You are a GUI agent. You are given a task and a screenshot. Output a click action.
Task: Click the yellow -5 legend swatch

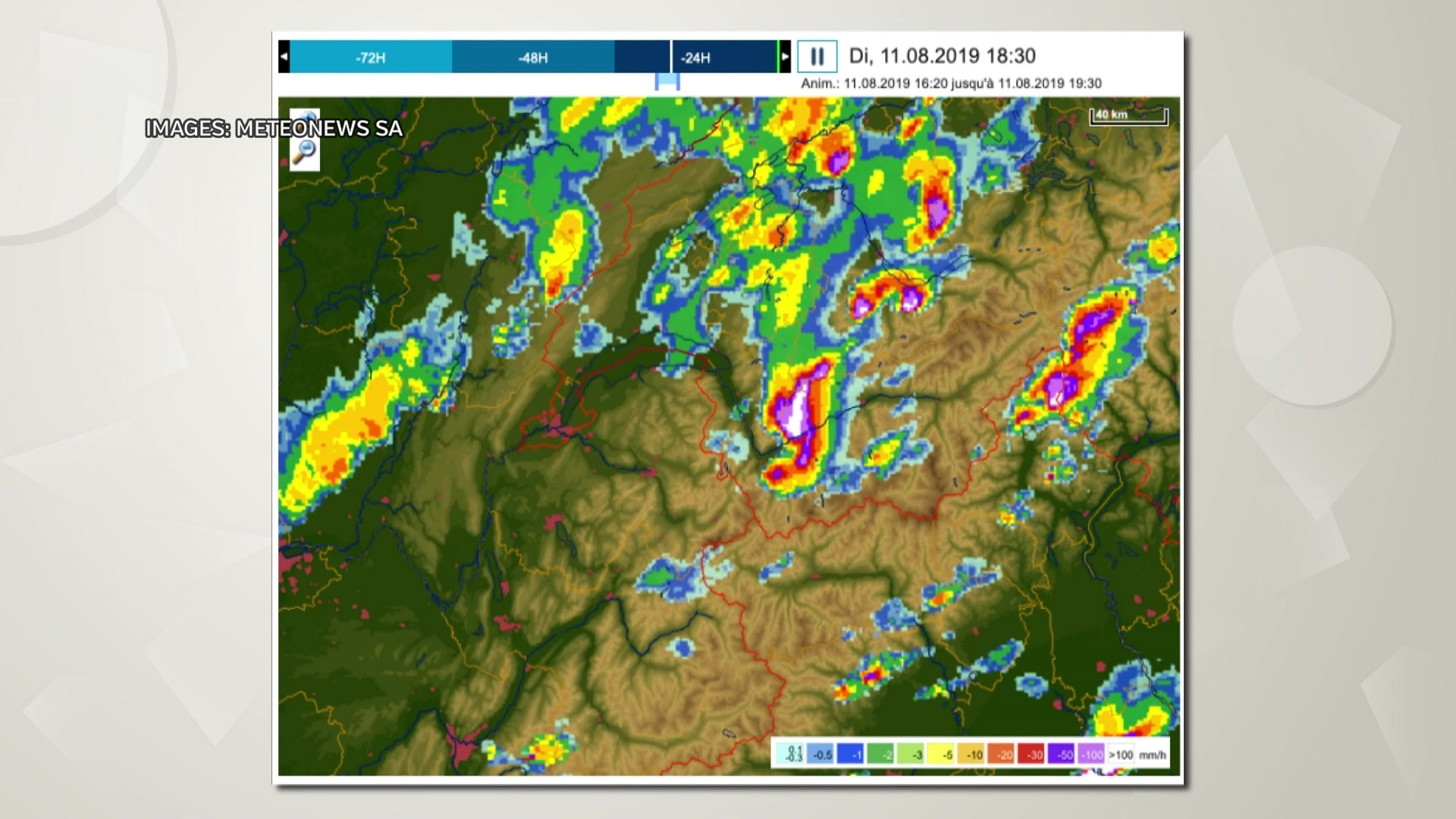941,753
